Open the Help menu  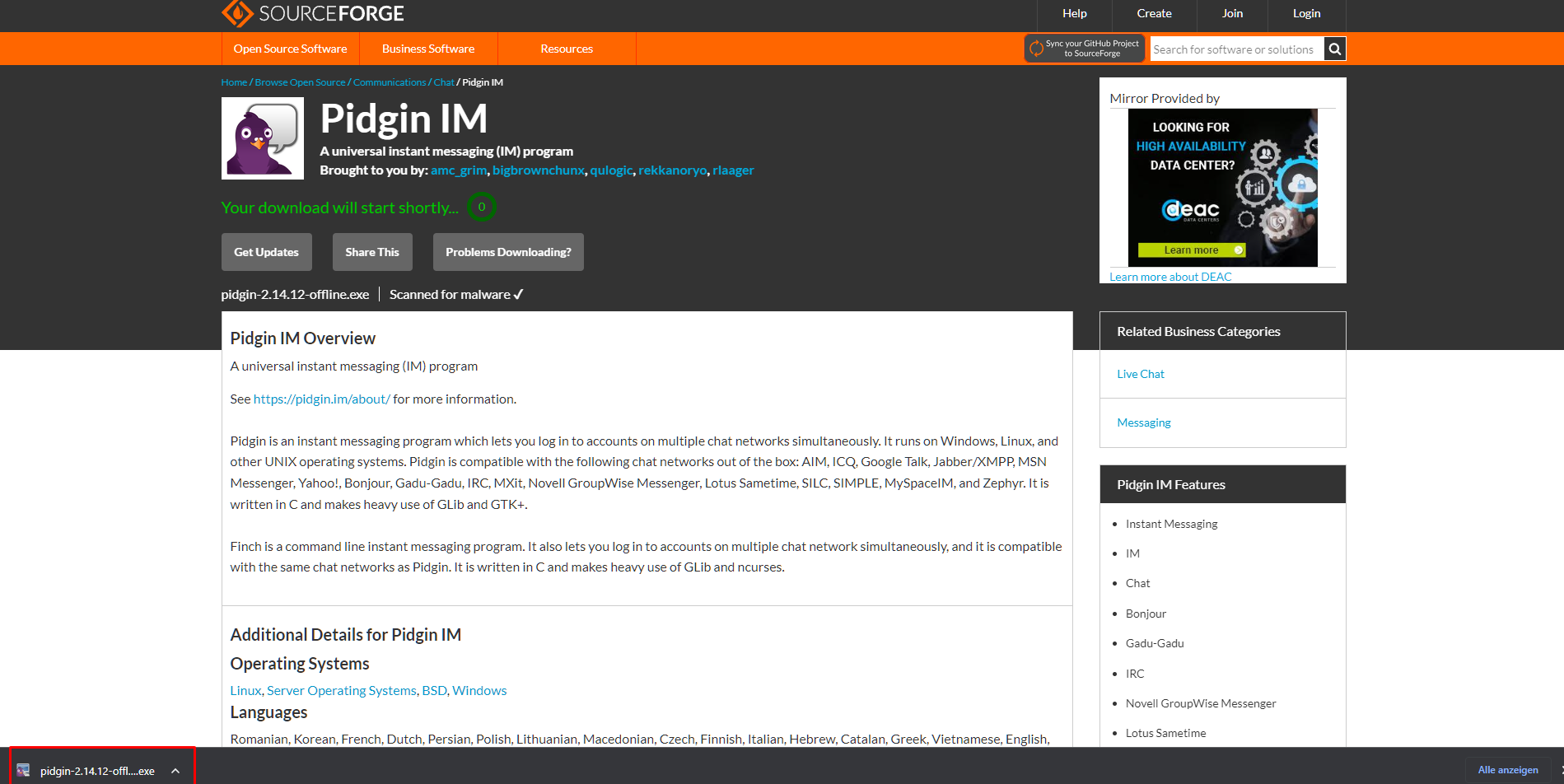click(1075, 13)
